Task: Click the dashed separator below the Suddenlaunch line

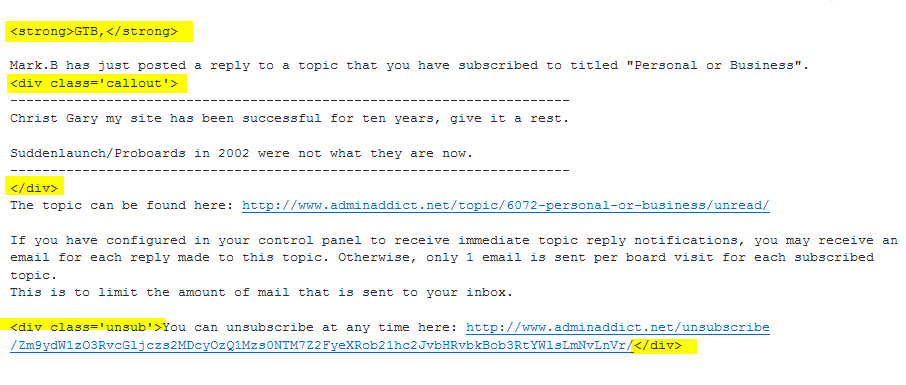Action: tap(289, 171)
